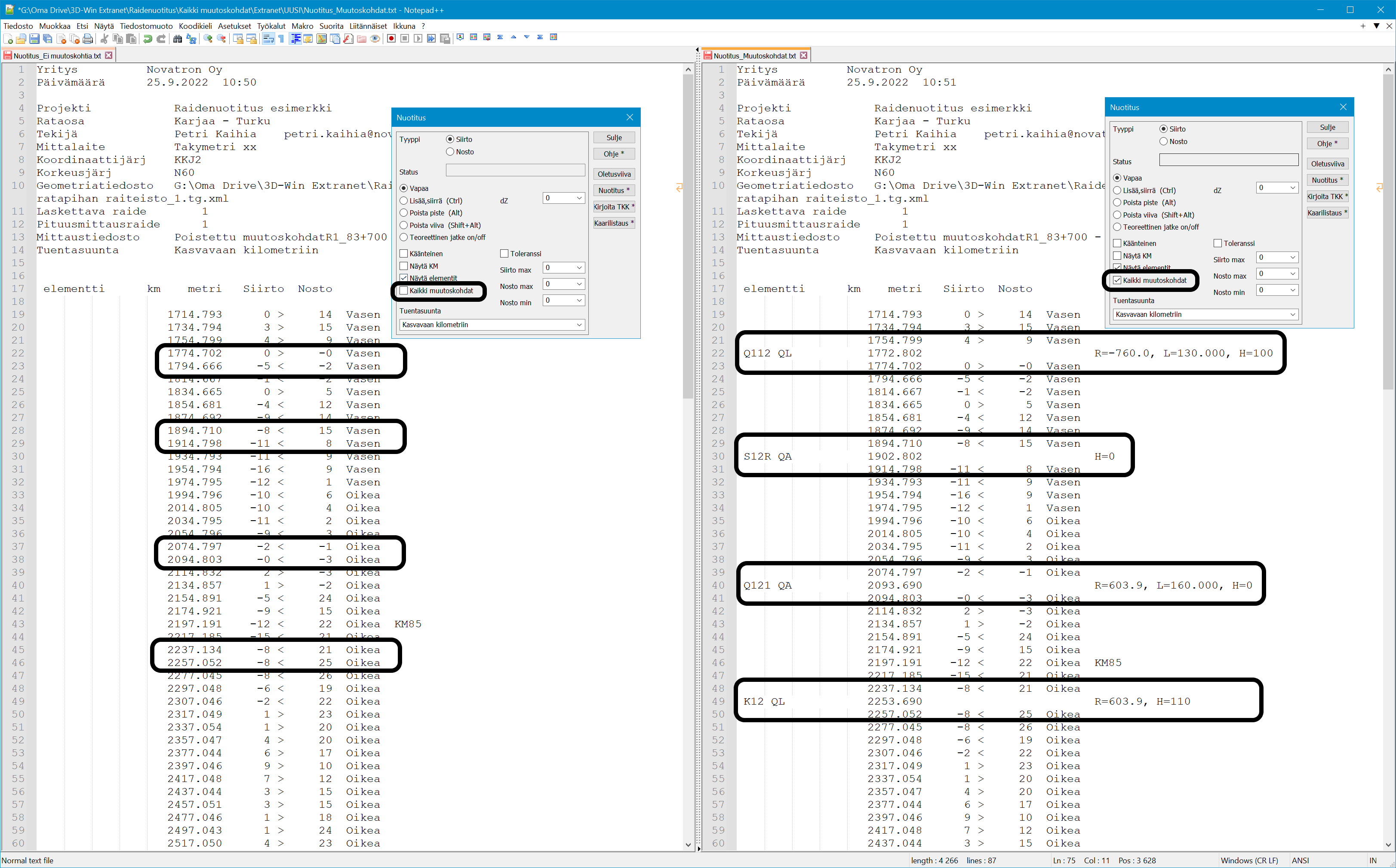
Task: Click the Playback macro icon
Action: coord(418,38)
